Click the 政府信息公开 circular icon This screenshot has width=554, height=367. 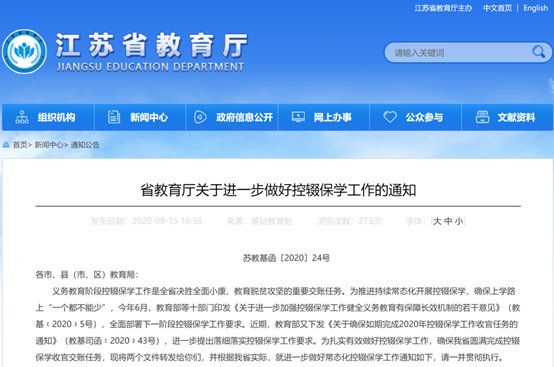(200, 117)
